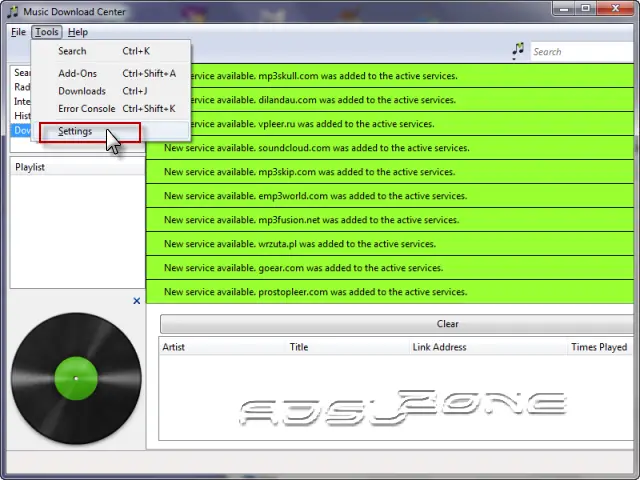Viewport: 640px width, 480px height.
Task: Open the File menu
Action: 18,32
